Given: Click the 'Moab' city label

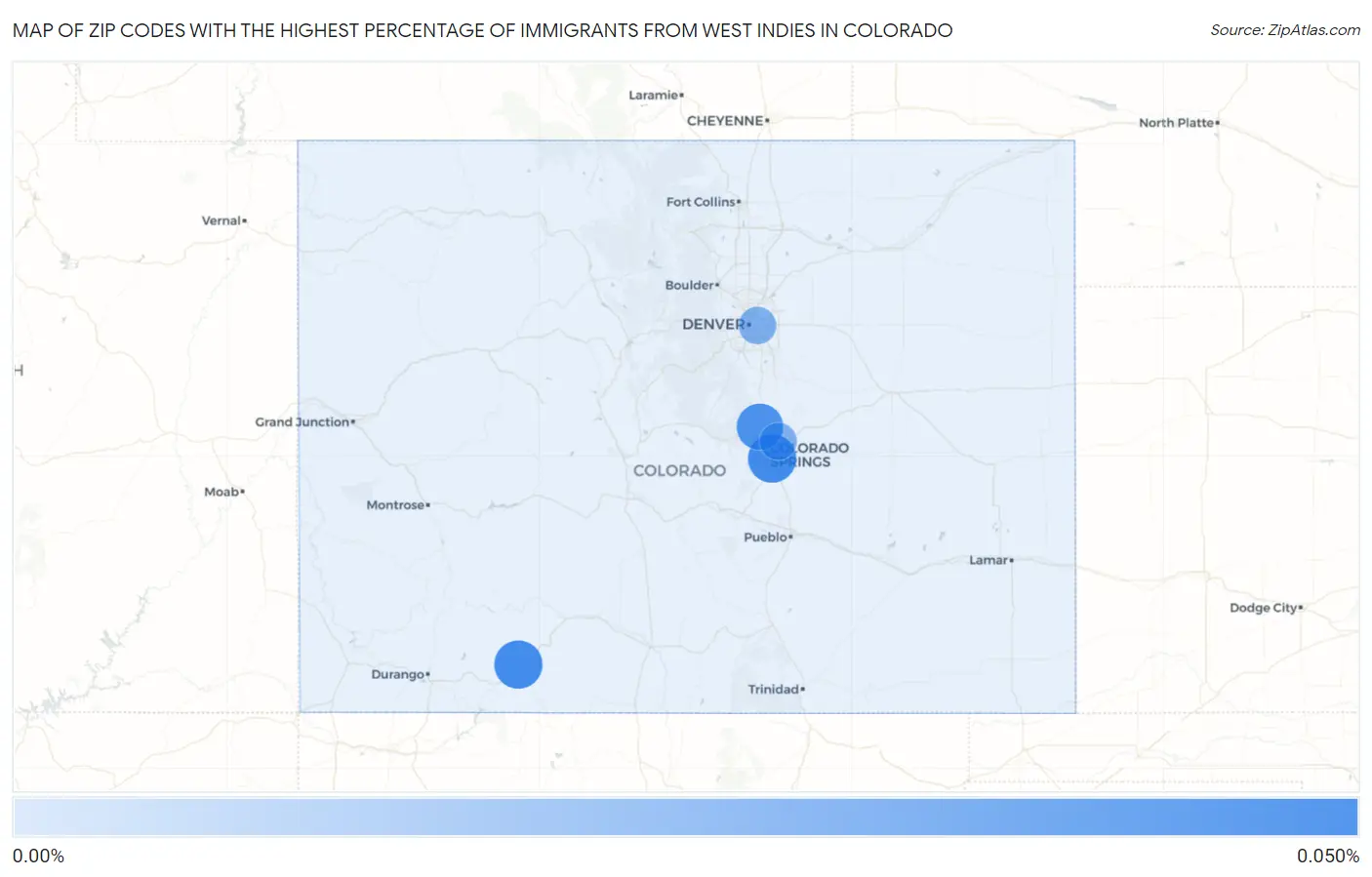Looking at the screenshot, I should [222, 492].
